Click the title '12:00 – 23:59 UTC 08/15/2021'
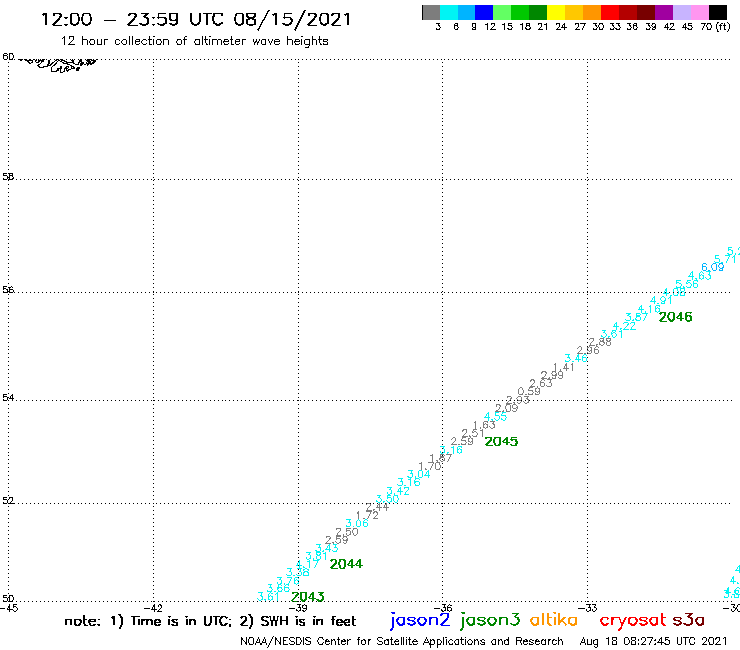 tap(196, 19)
